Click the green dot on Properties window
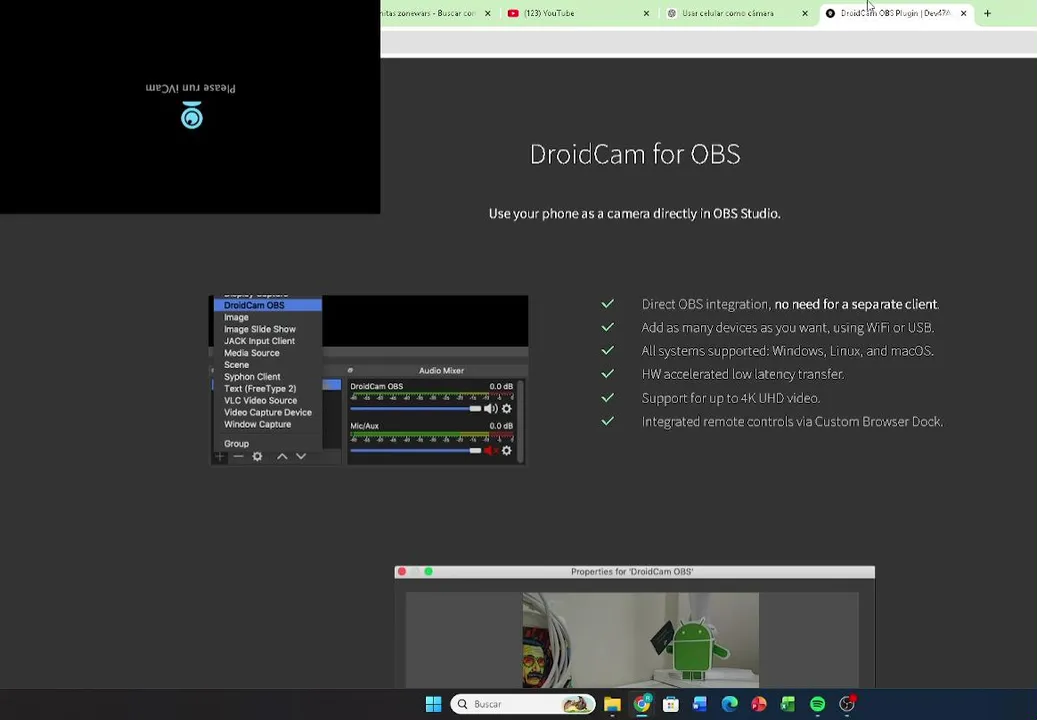Screen dimensions: 1037x720 [x=429, y=571]
